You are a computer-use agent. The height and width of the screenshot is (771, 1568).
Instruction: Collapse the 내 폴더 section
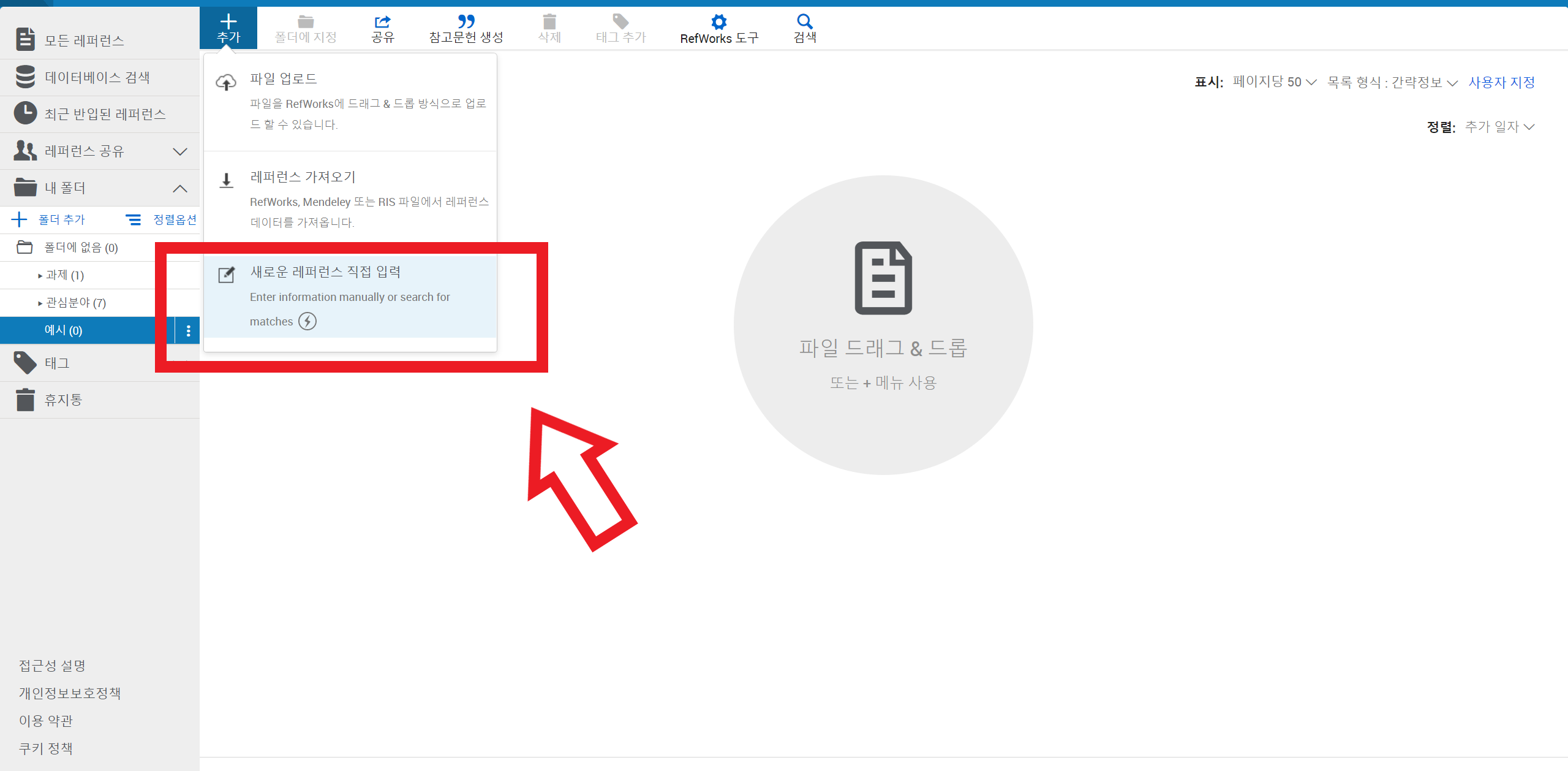[179, 188]
